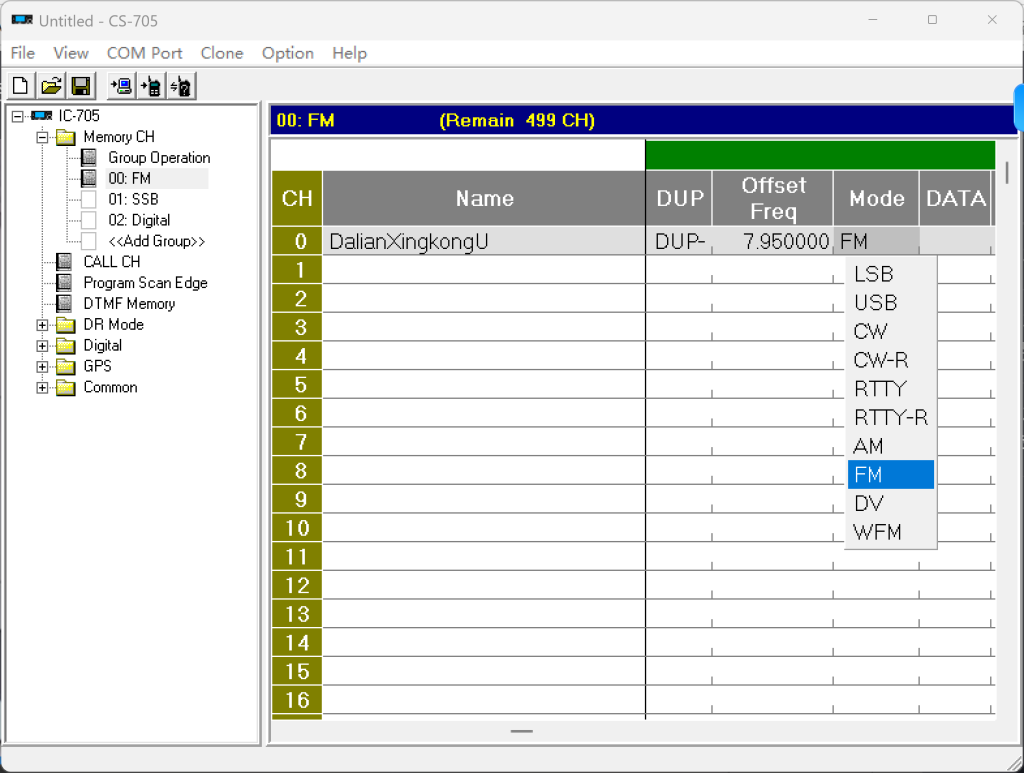Open the COM Port menu
The image size is (1024, 773).
click(144, 53)
